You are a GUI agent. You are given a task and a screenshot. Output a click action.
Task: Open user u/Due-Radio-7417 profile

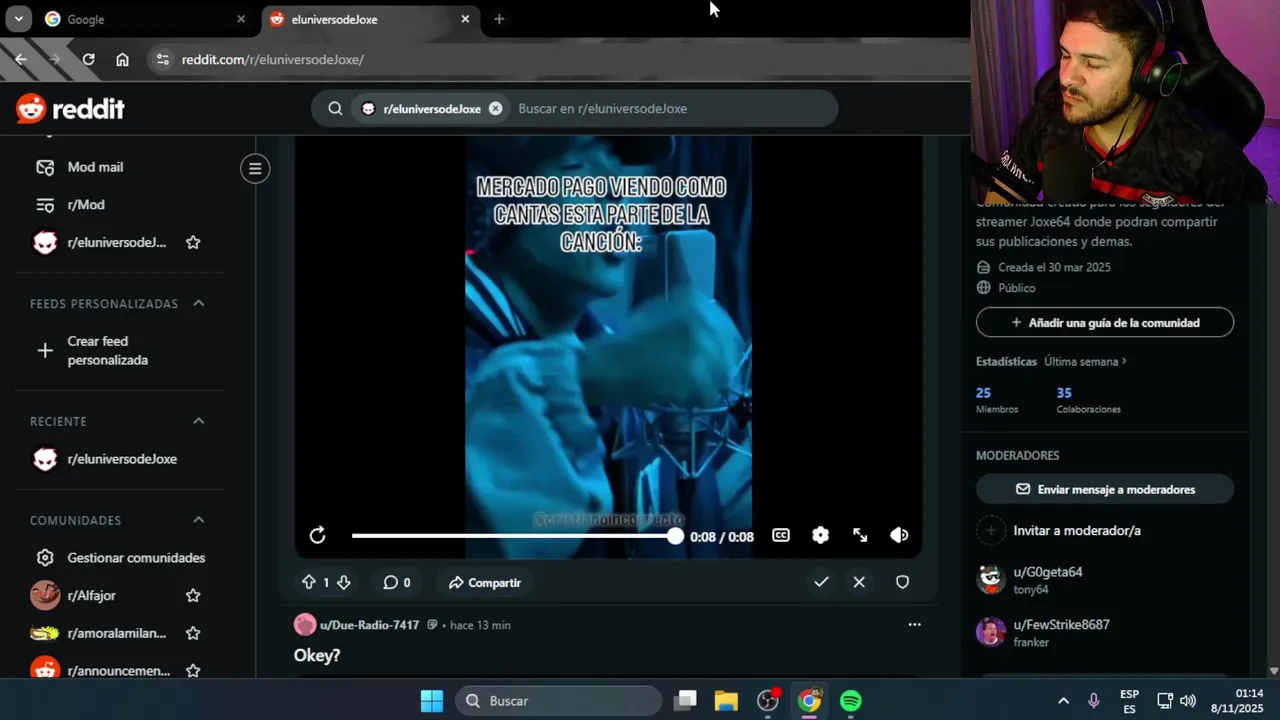(x=369, y=625)
